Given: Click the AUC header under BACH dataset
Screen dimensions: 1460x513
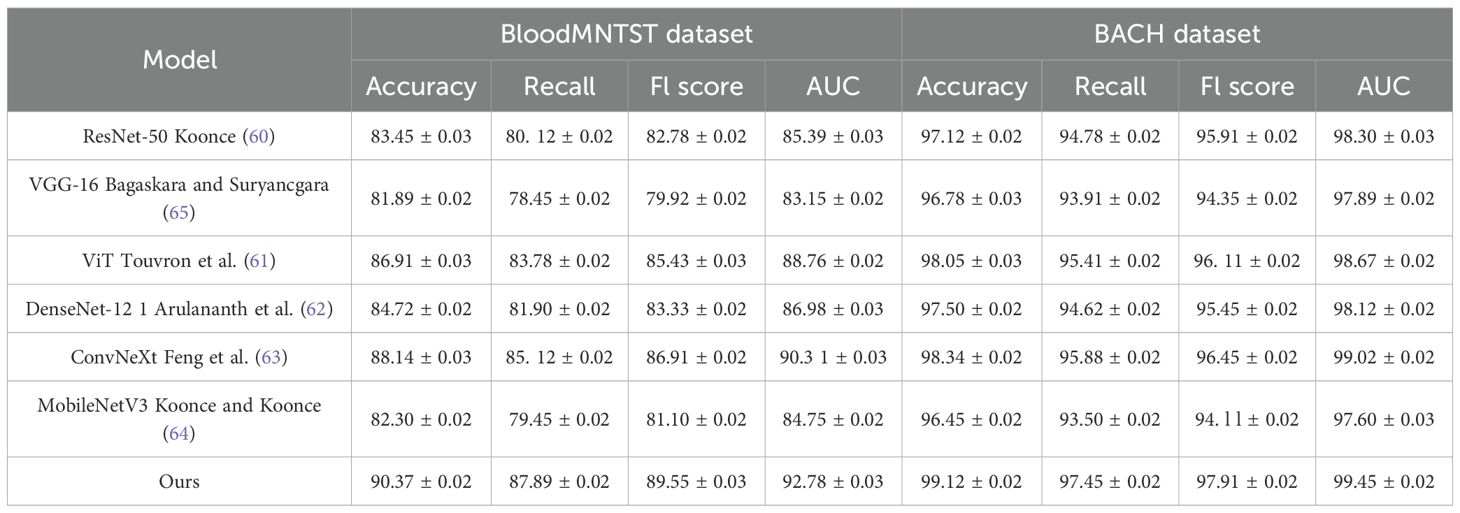Looking at the screenshot, I should pyautogui.click(x=1384, y=87).
